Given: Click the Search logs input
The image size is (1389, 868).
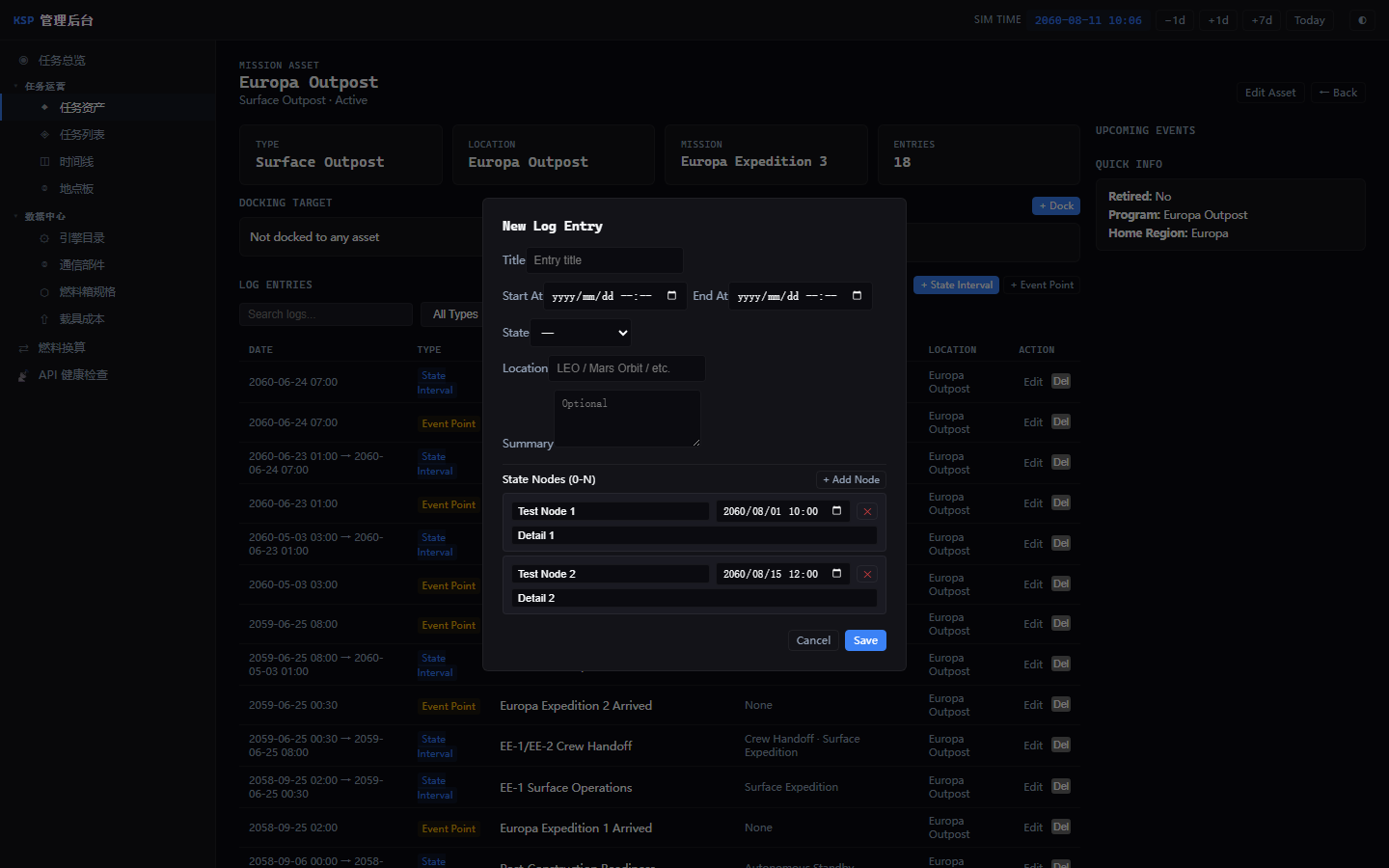Looking at the screenshot, I should [326, 314].
